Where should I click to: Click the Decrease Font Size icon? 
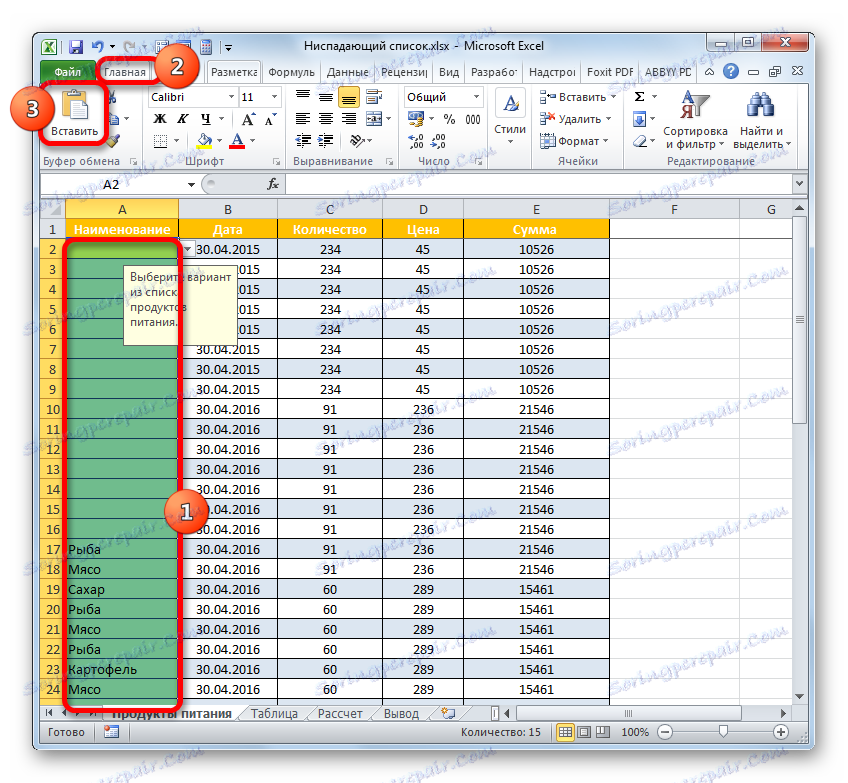270,119
